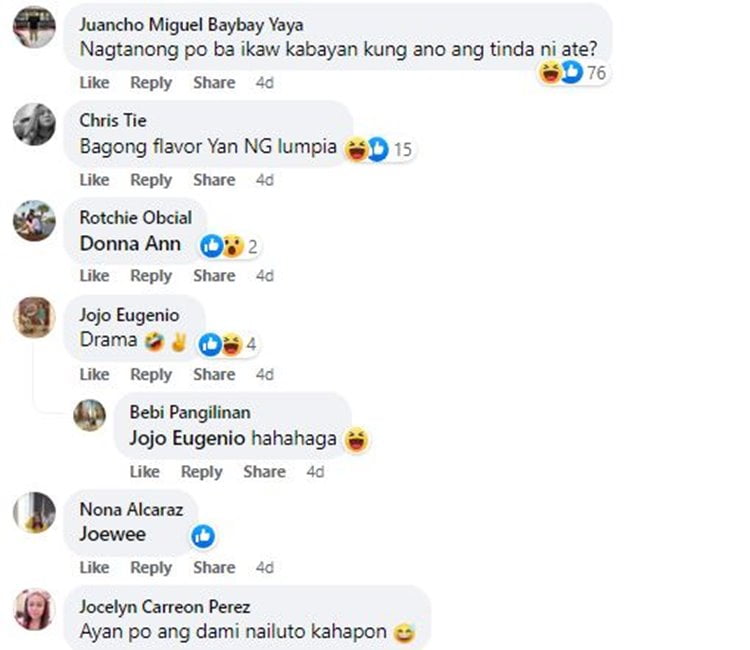Open tagged Joewee profile link
750x650 pixels.
point(112,534)
